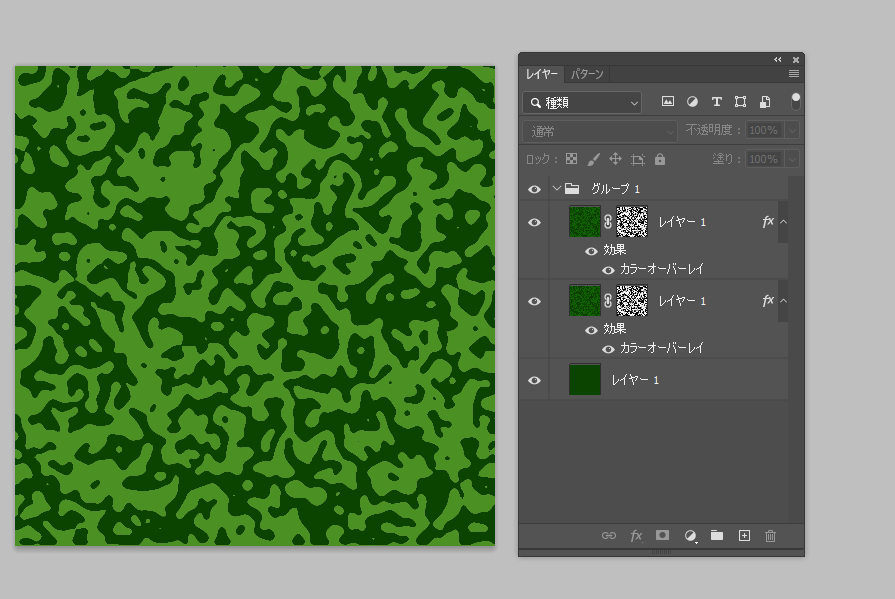Hide the solid dark green レイヤー 1
This screenshot has width=895, height=599.
[534, 380]
